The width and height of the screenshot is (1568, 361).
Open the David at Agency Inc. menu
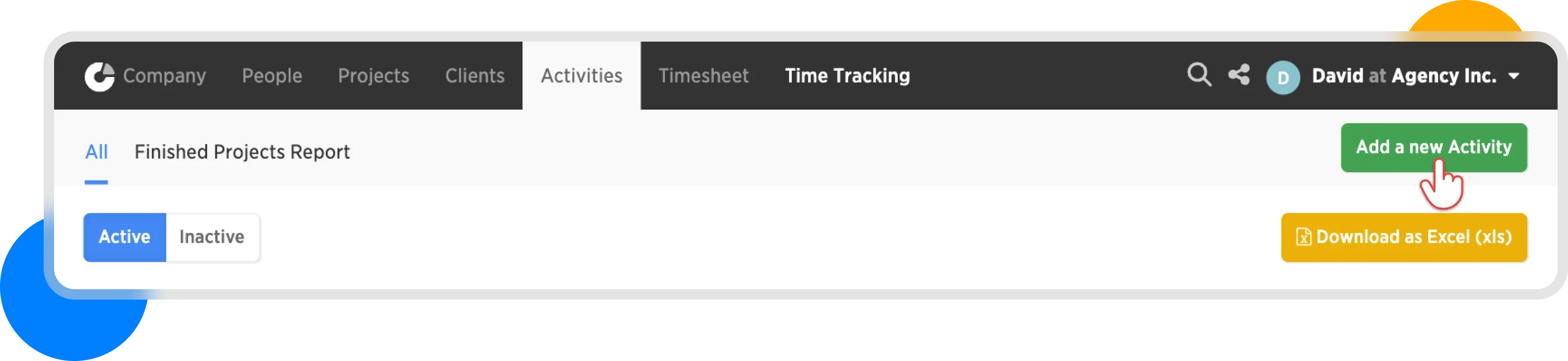point(1404,76)
